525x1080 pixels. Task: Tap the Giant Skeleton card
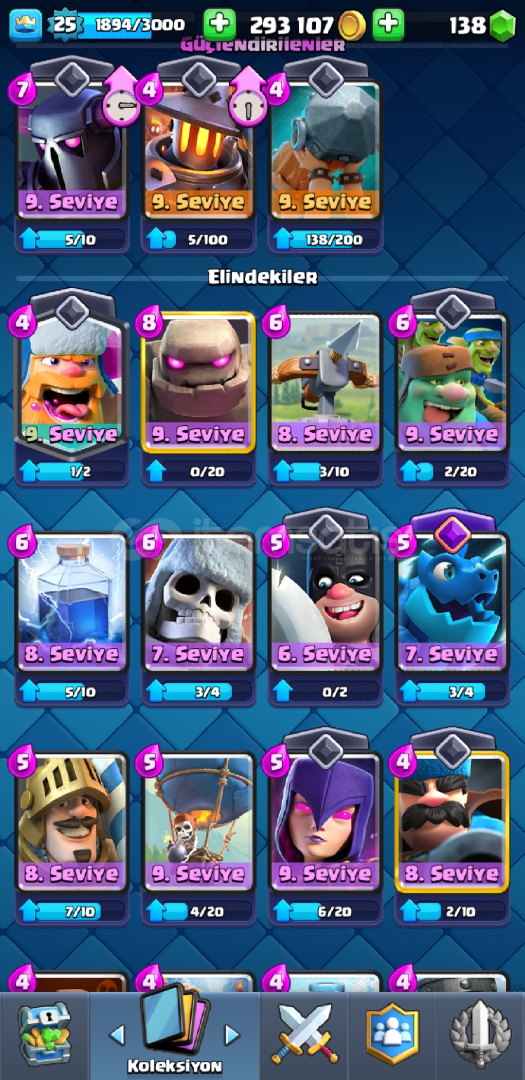198,599
